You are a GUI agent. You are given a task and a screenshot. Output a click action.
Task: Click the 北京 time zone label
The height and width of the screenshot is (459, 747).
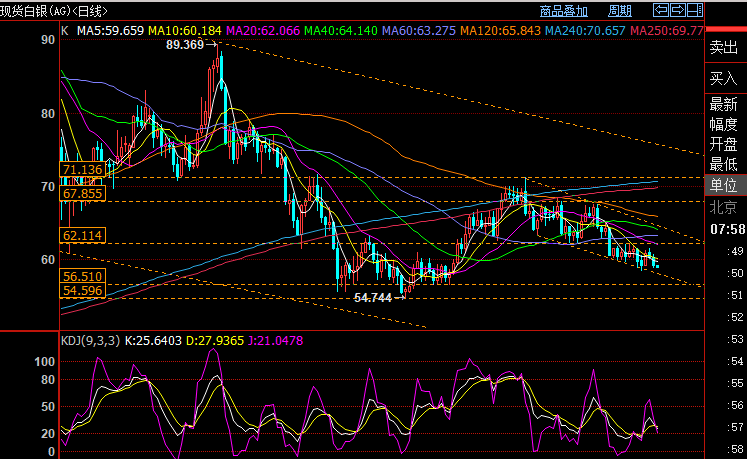click(x=723, y=207)
